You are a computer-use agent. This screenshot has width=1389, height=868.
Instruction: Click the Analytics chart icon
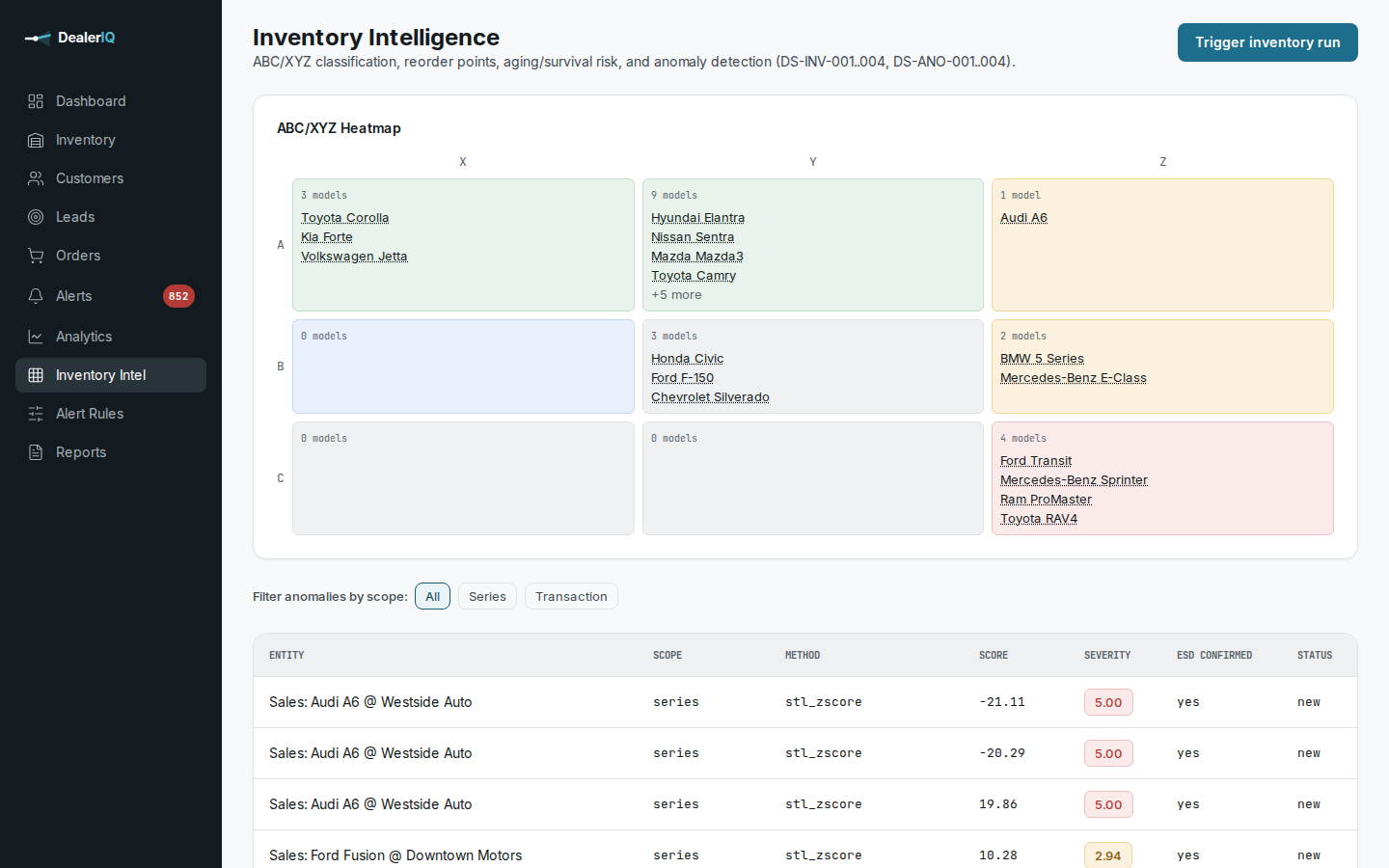pyautogui.click(x=36, y=337)
